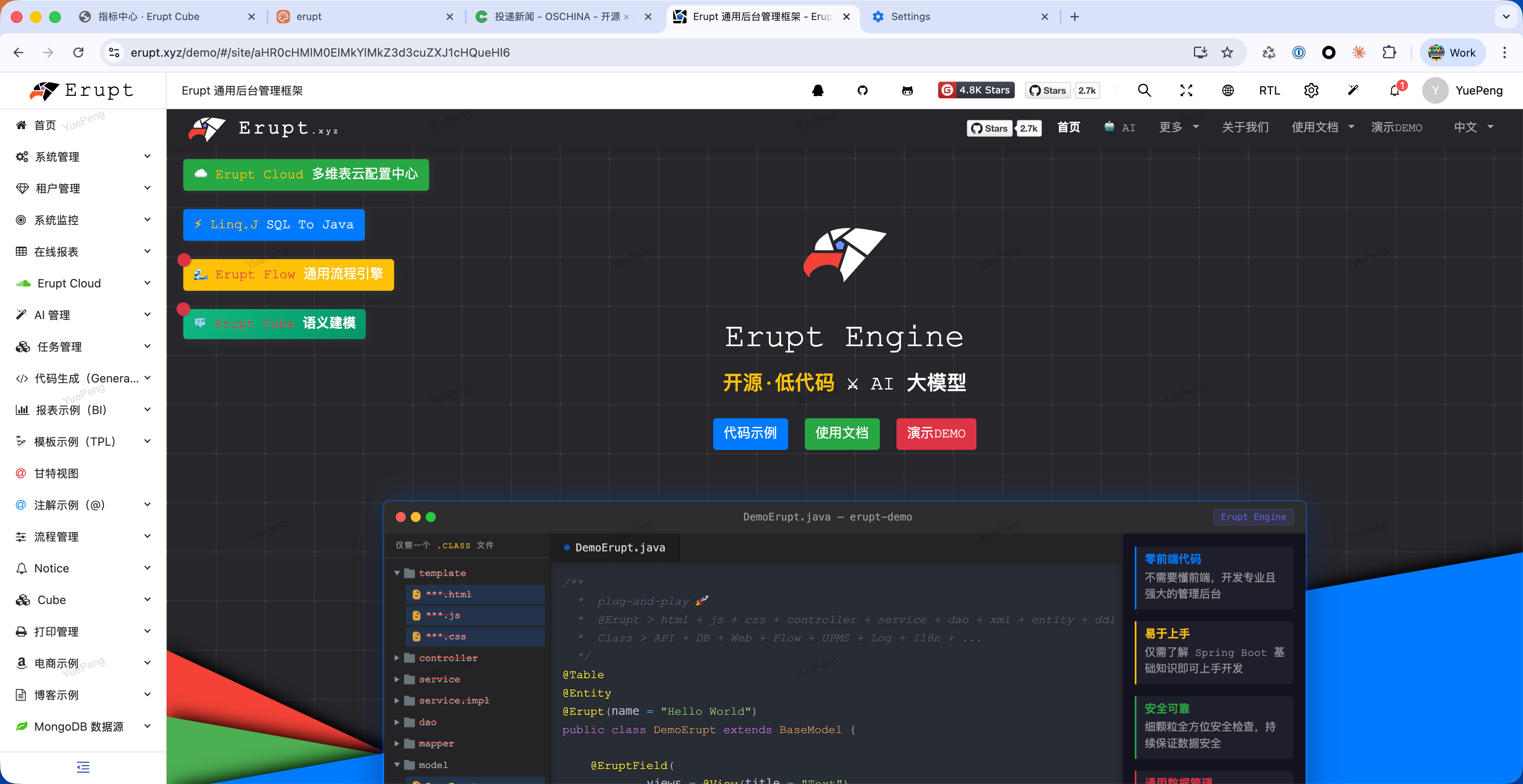Toggle fullscreen mode from the header
This screenshot has height=784, width=1523.
coord(1186,90)
